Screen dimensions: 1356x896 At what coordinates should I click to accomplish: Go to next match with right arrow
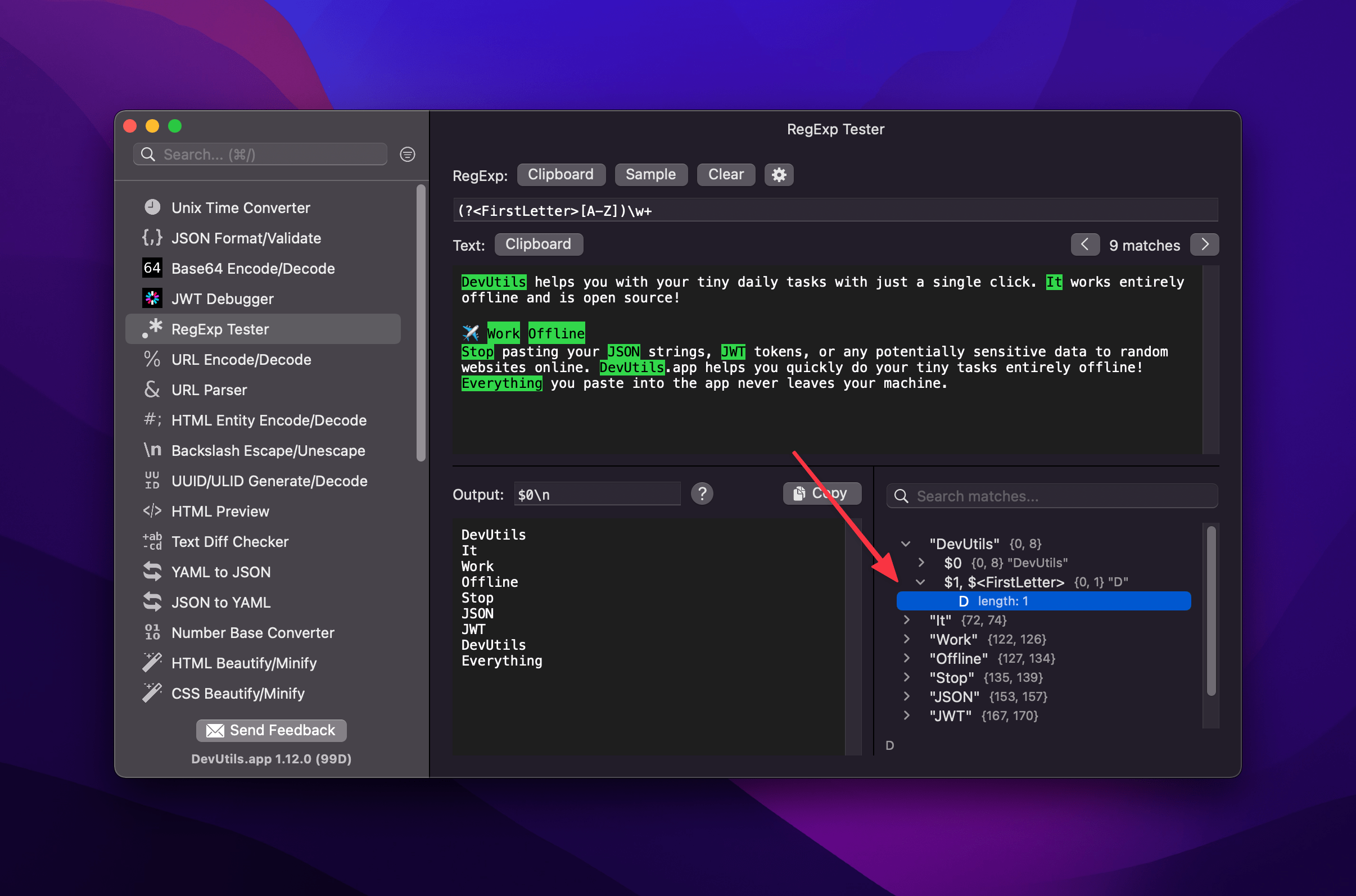[x=1205, y=244]
